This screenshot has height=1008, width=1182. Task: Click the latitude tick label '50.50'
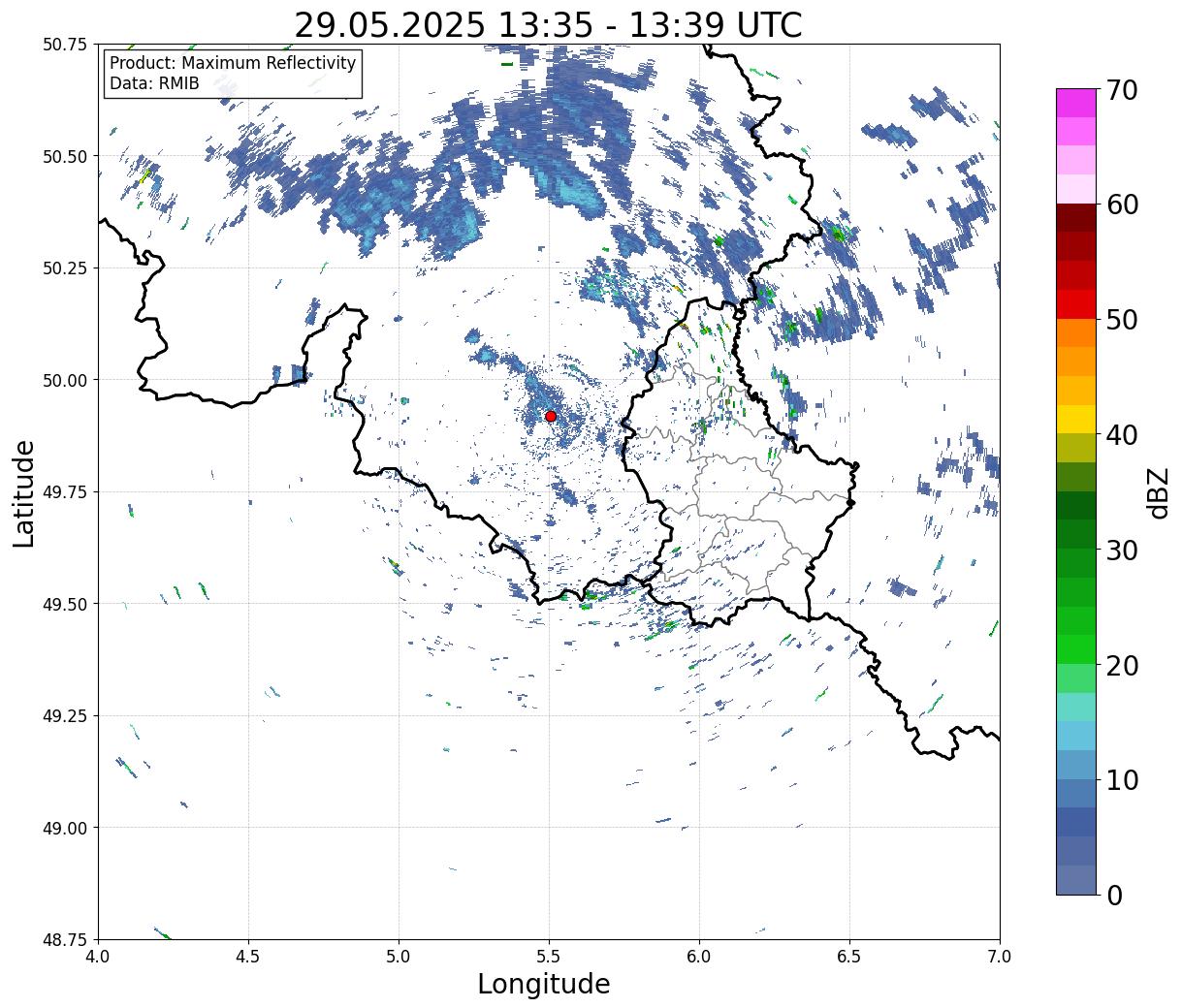(65, 156)
